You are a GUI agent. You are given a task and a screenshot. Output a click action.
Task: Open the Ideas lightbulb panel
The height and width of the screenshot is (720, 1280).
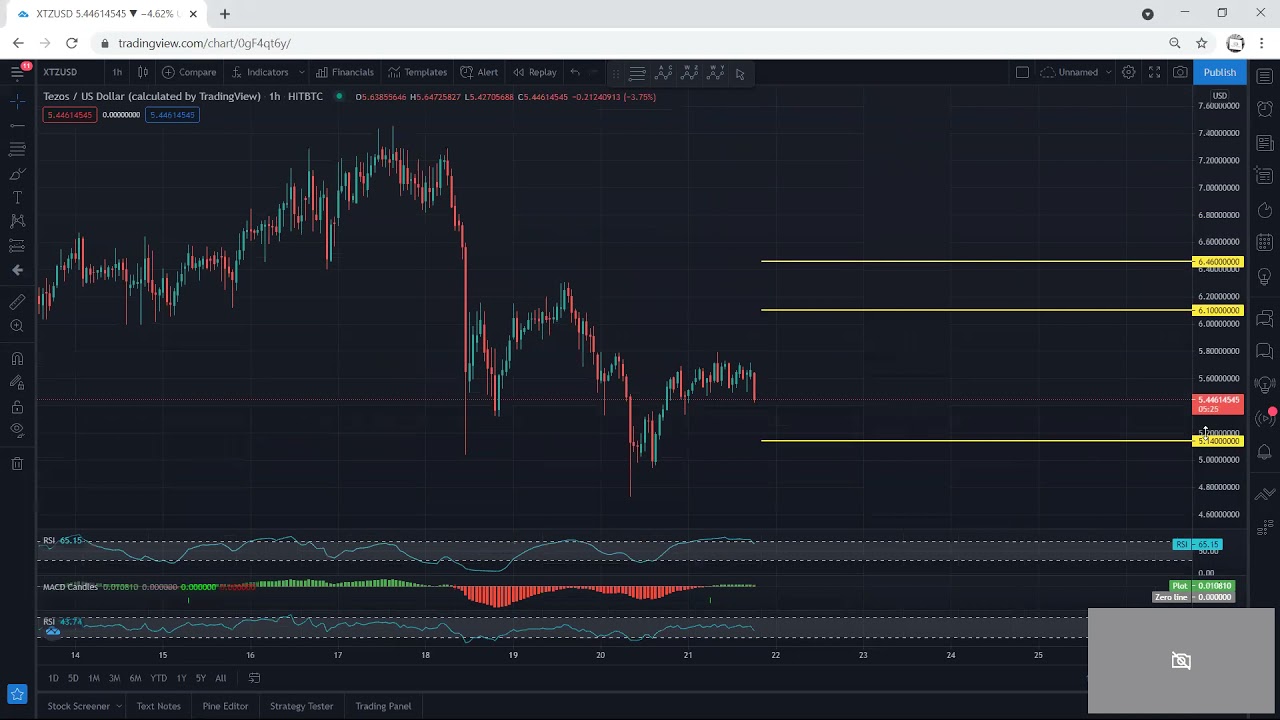pos(1265,276)
